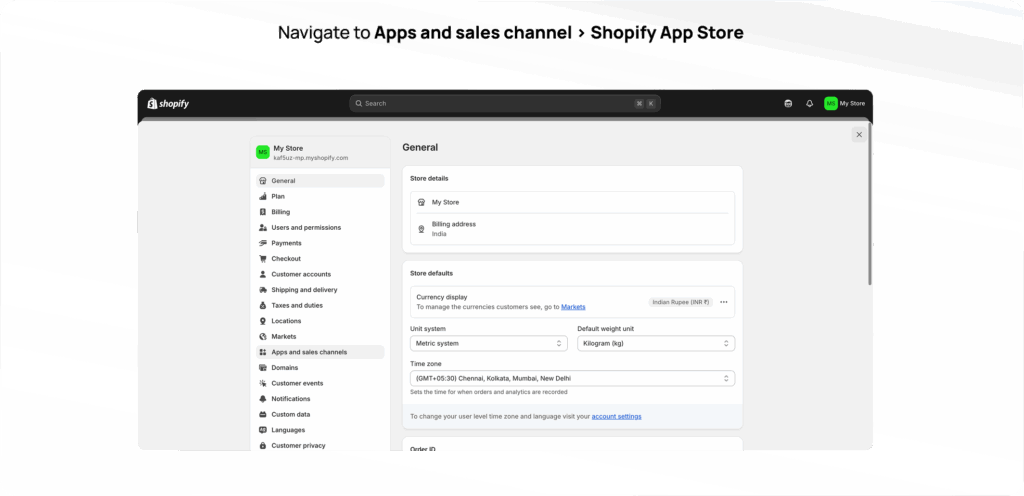Click the Locations pin icon
This screenshot has height=496, width=1024.
263,321
